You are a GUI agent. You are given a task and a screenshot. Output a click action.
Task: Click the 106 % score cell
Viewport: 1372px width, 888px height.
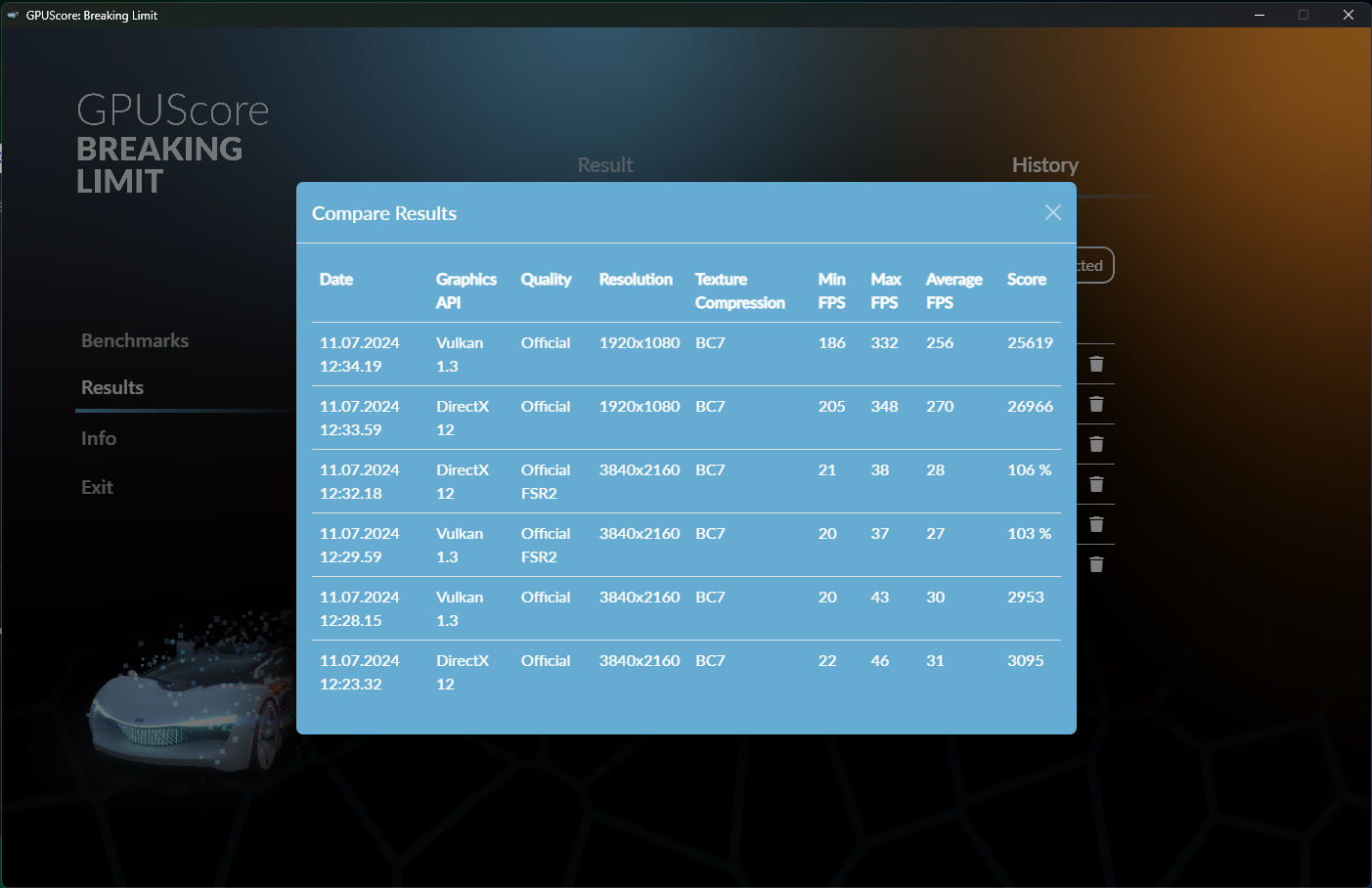coord(1030,470)
